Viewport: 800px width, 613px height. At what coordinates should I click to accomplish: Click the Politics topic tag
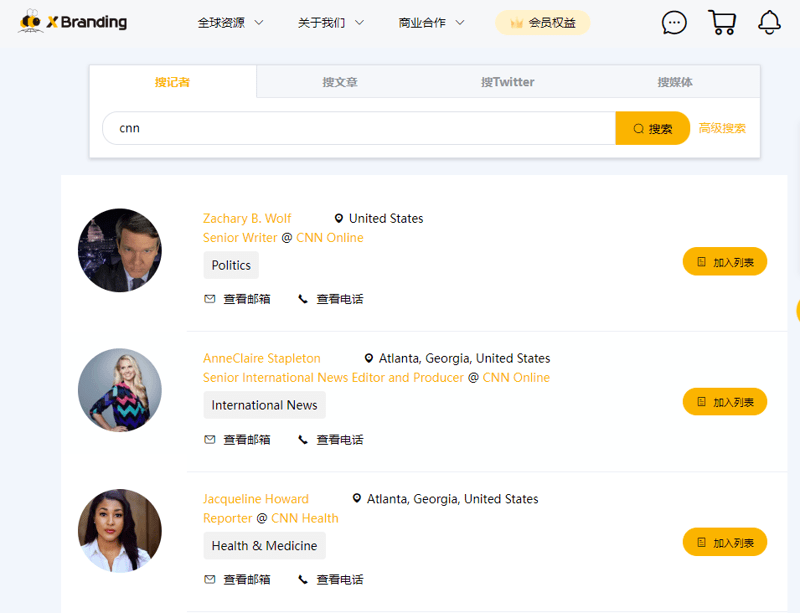coord(231,265)
